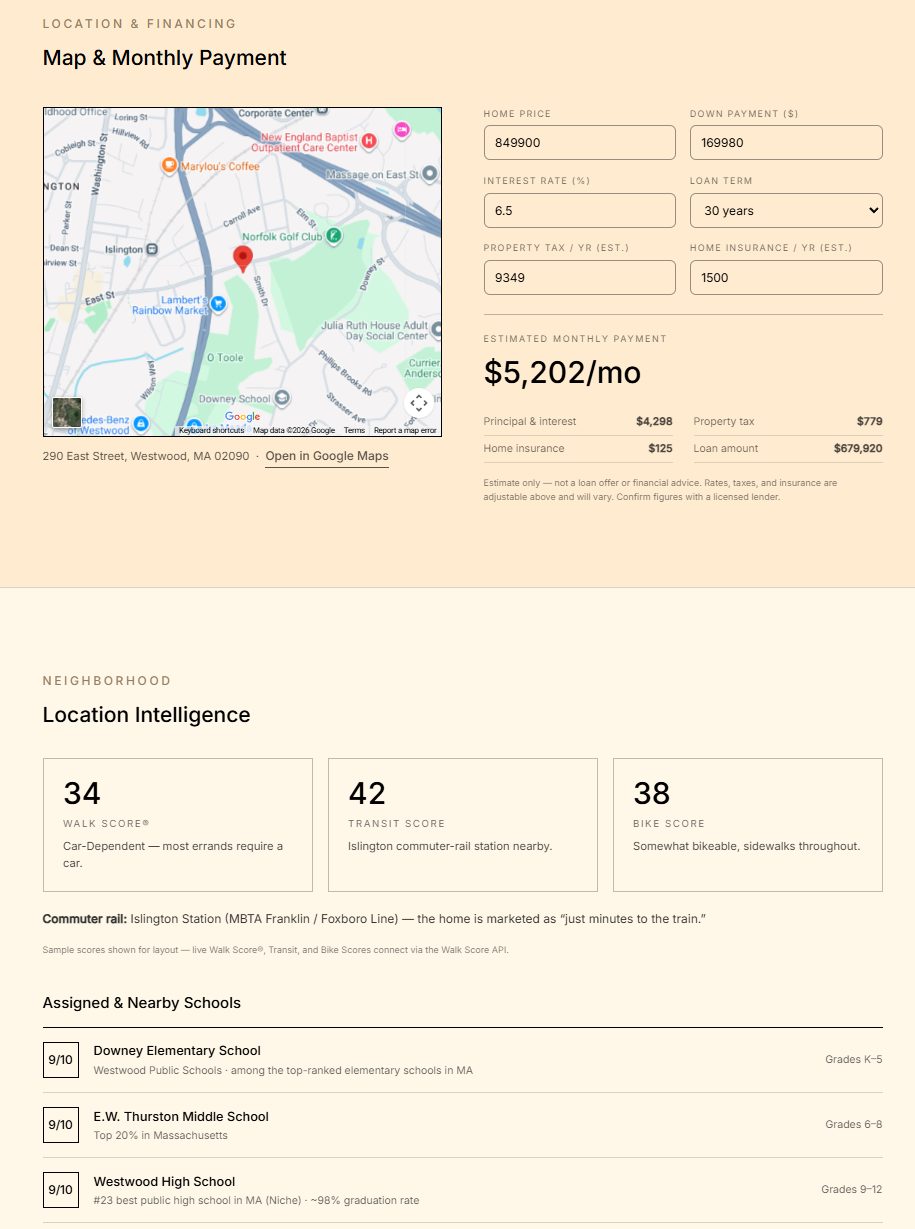
Task: Open the map Terms link
Action: point(354,431)
